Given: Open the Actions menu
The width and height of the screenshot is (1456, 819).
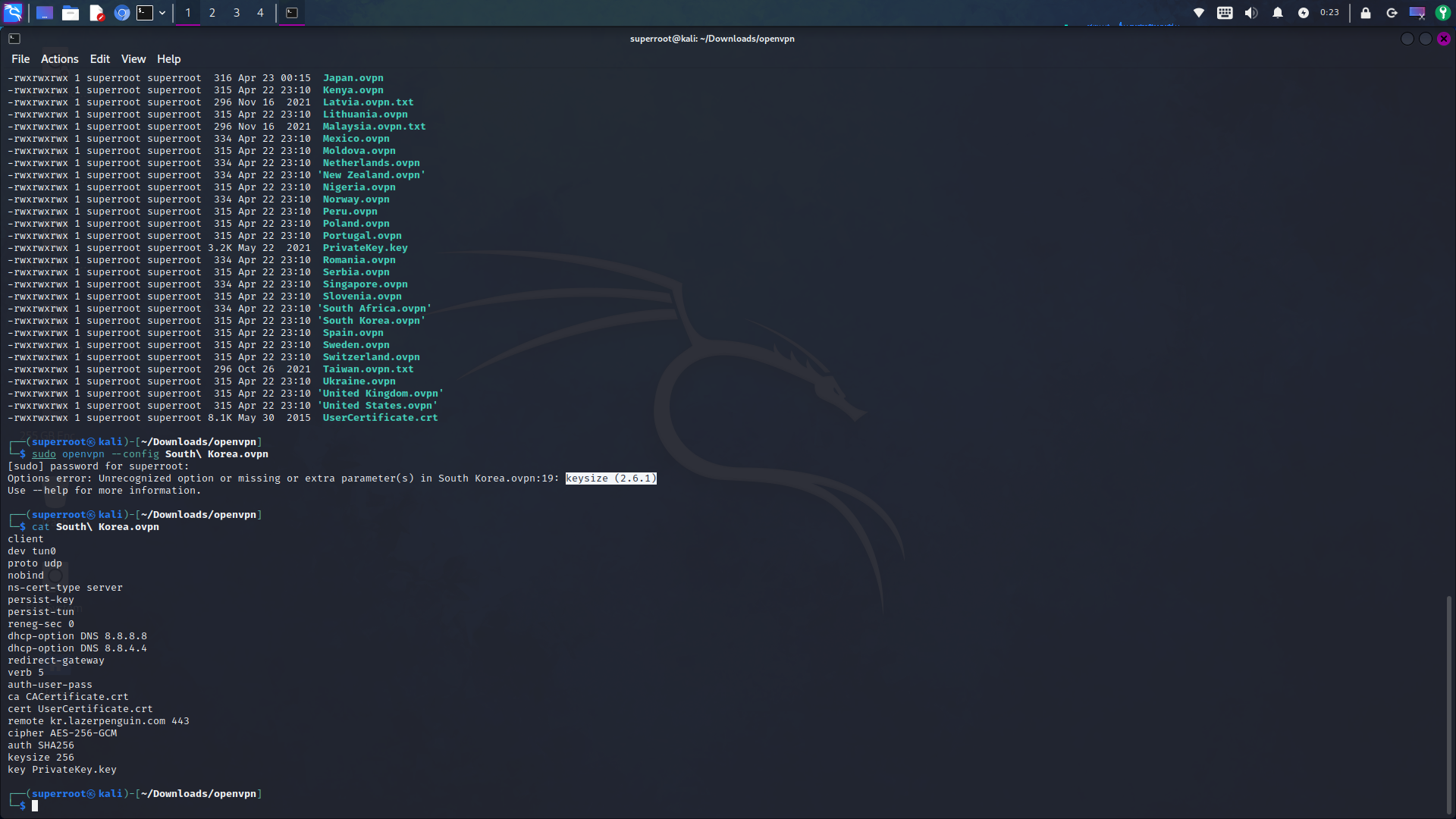Looking at the screenshot, I should click(59, 59).
